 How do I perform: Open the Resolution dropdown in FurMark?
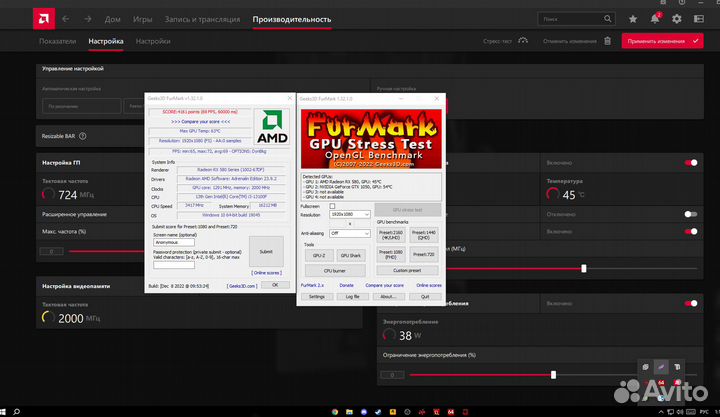349,214
